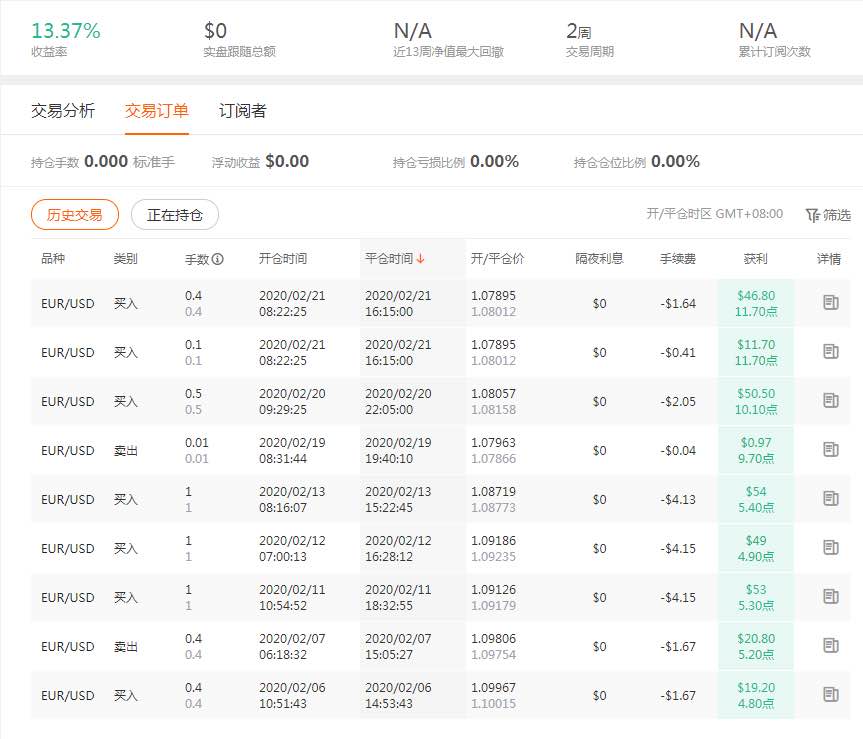
Task: Open details icon for $0.97 trade
Action: 831,449
